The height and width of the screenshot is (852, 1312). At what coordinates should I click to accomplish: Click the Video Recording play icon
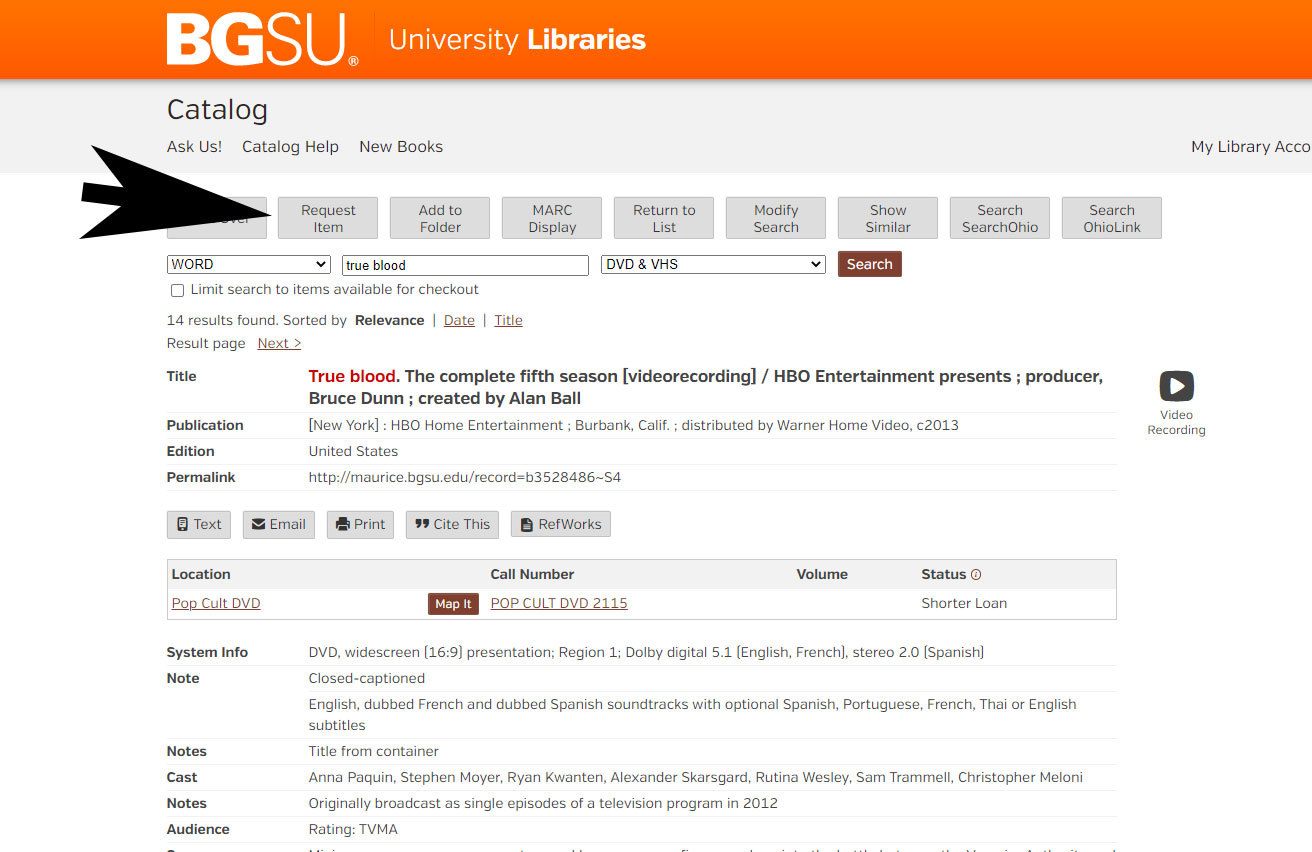coord(1176,386)
